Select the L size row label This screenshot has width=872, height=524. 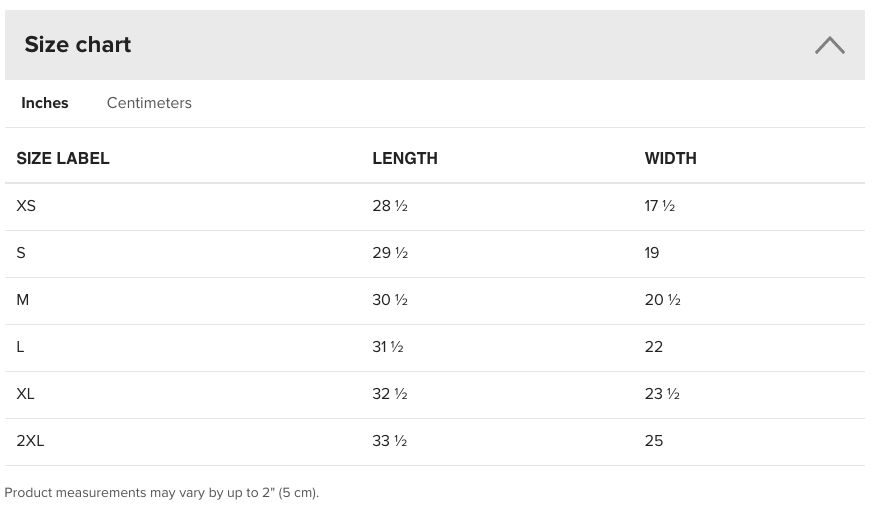pos(20,347)
